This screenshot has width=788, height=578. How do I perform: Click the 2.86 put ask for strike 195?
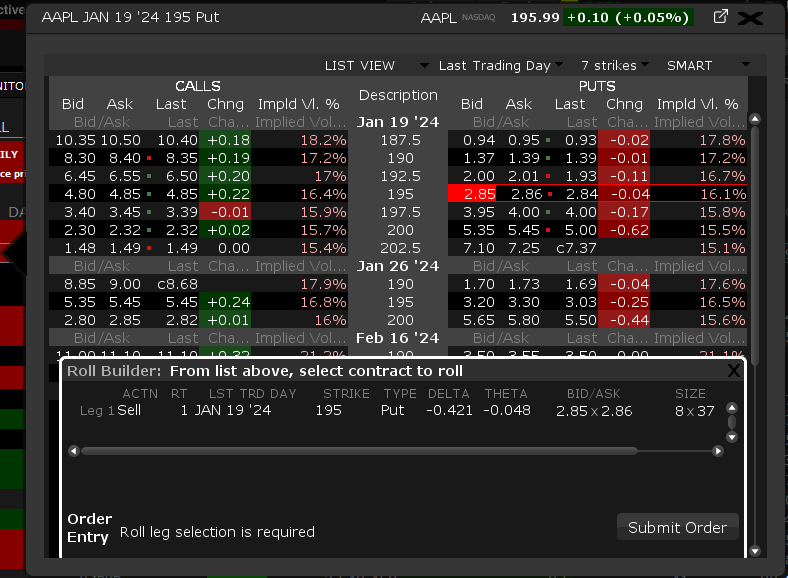pyautogui.click(x=527, y=194)
